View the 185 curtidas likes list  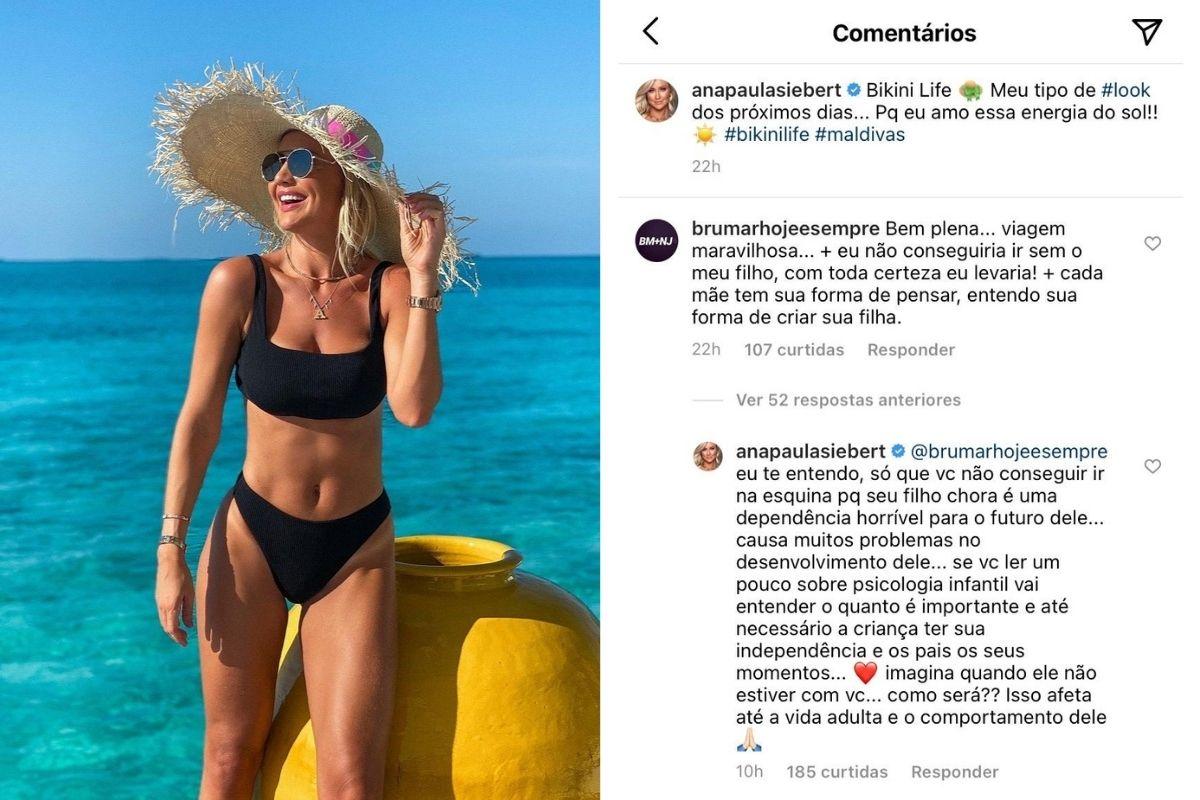coord(837,772)
